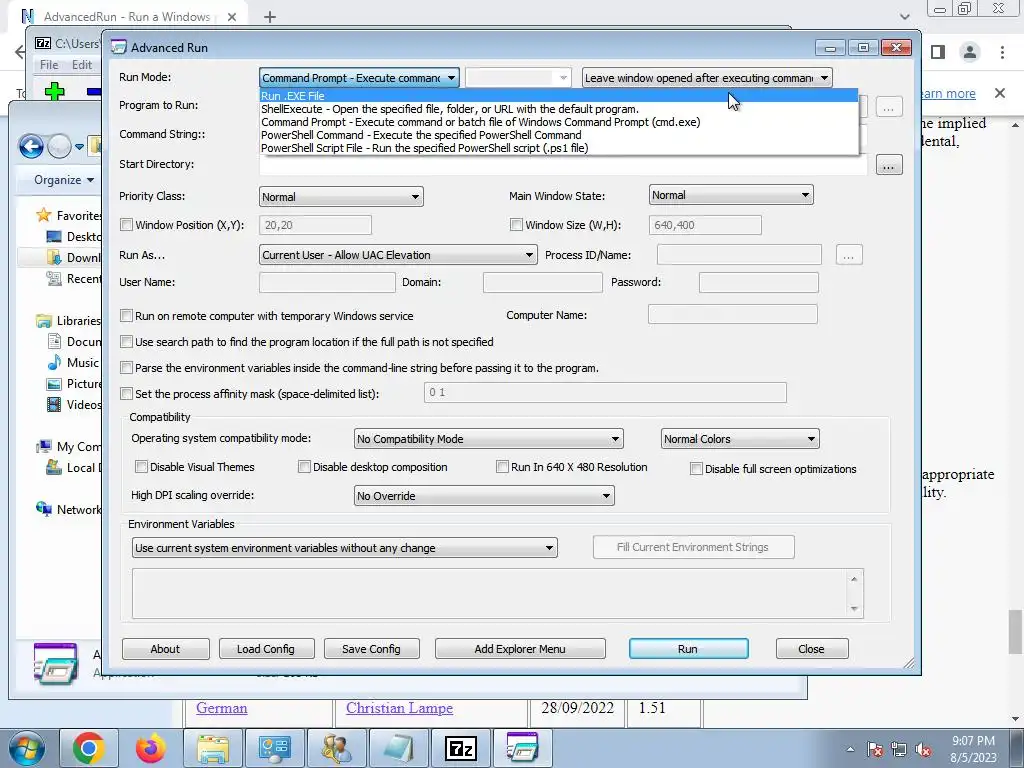Image resolution: width=1024 pixels, height=768 pixels.
Task: Open Windows Start button
Action: click(27, 748)
